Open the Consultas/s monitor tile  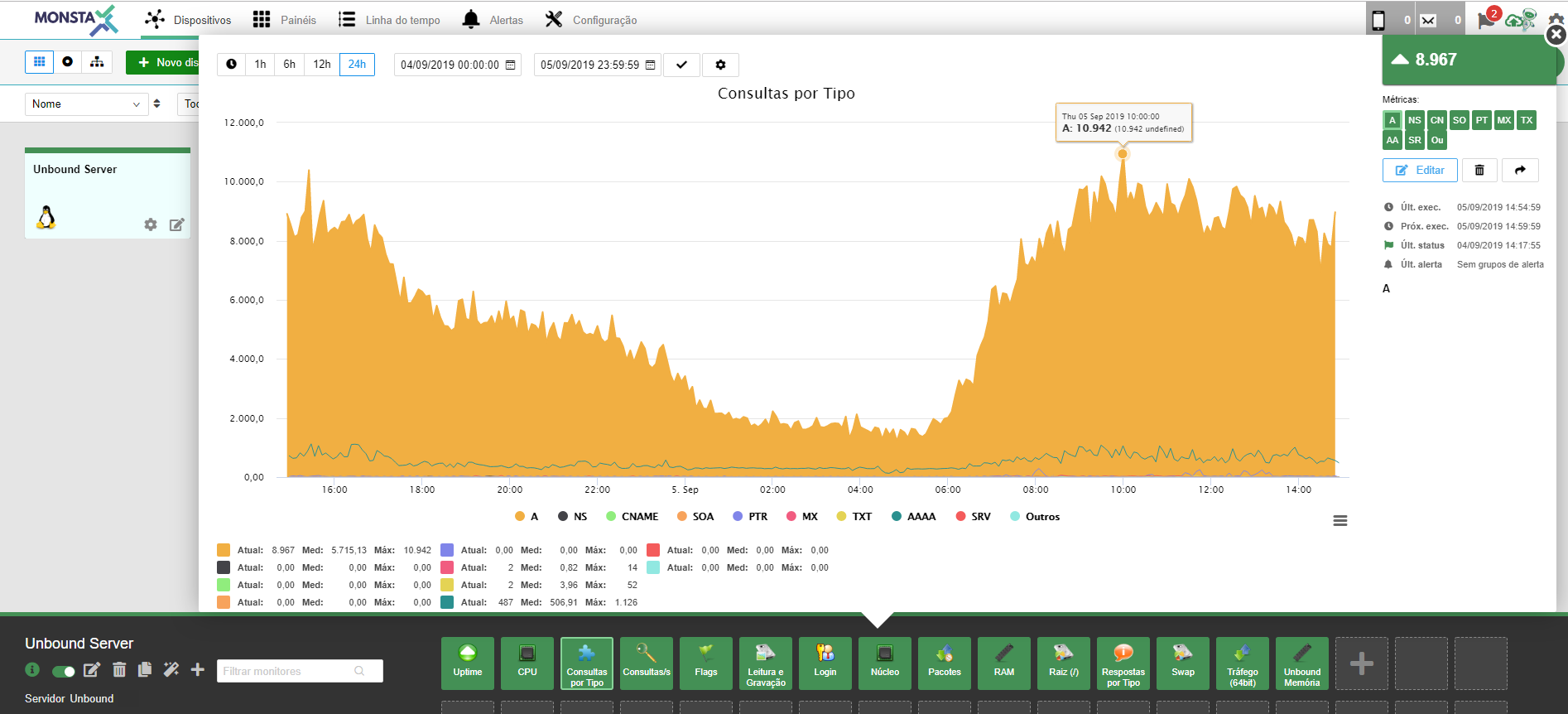pyautogui.click(x=647, y=663)
